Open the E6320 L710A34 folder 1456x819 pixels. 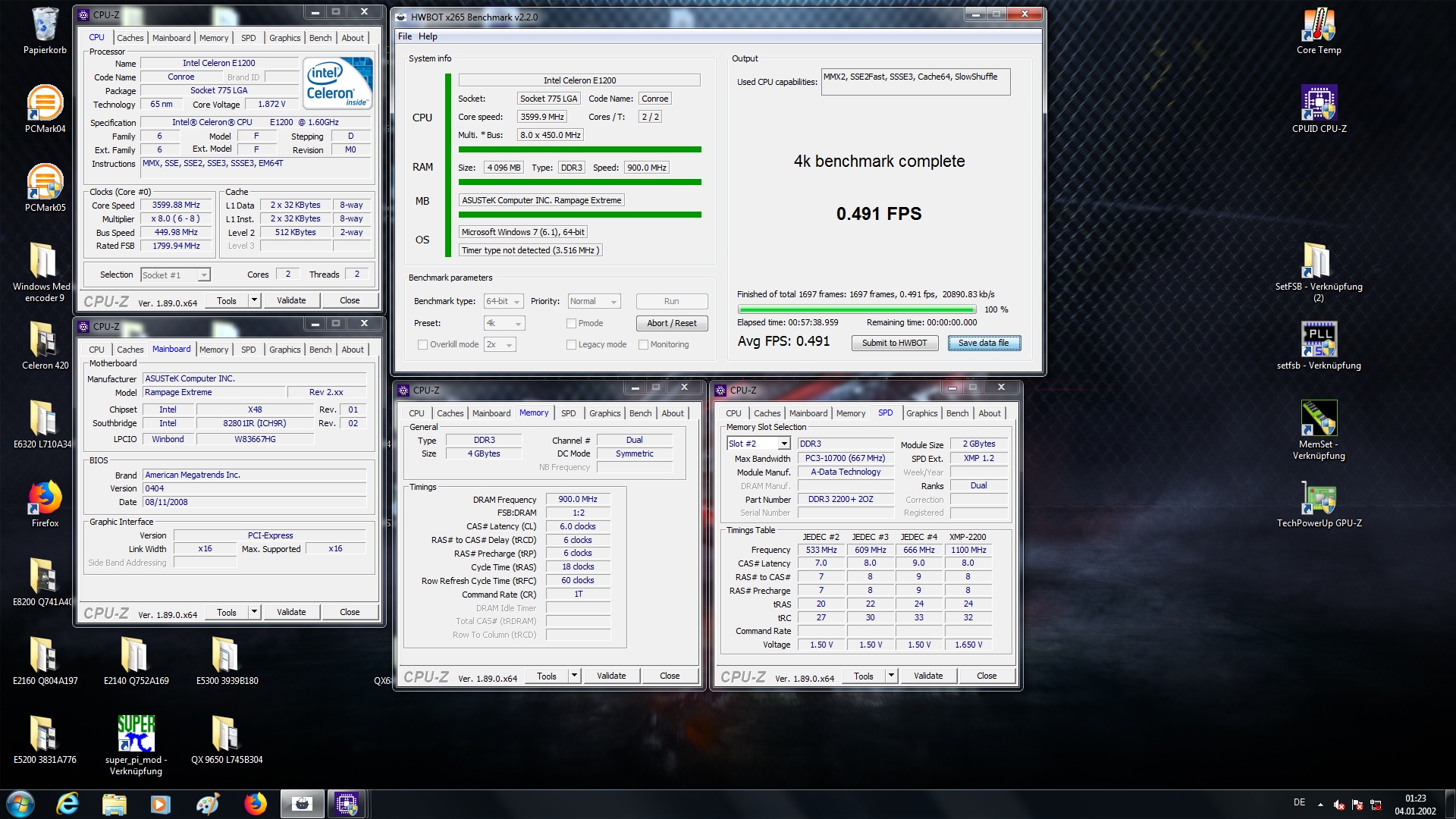click(42, 424)
